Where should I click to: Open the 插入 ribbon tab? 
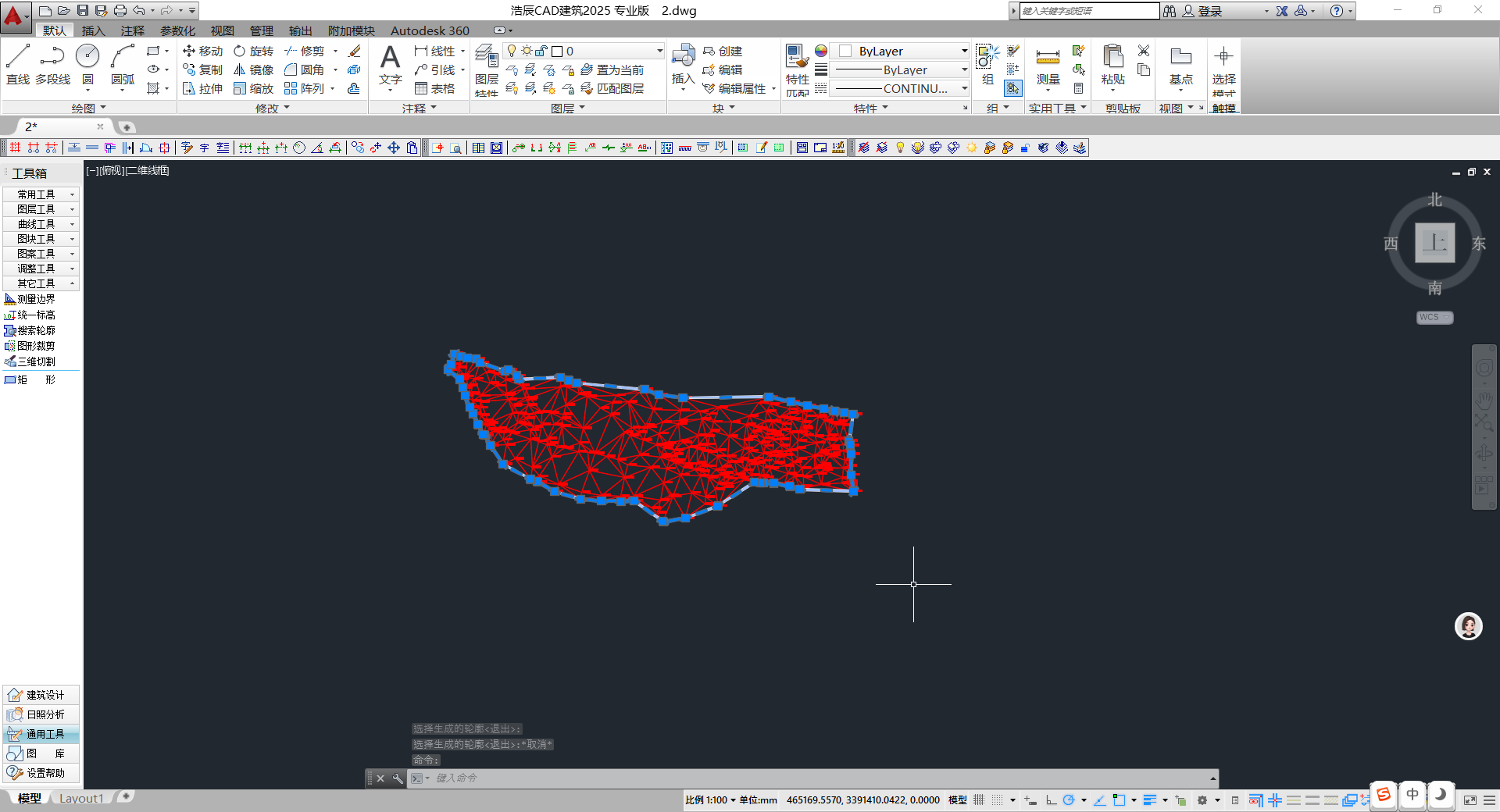click(x=93, y=30)
